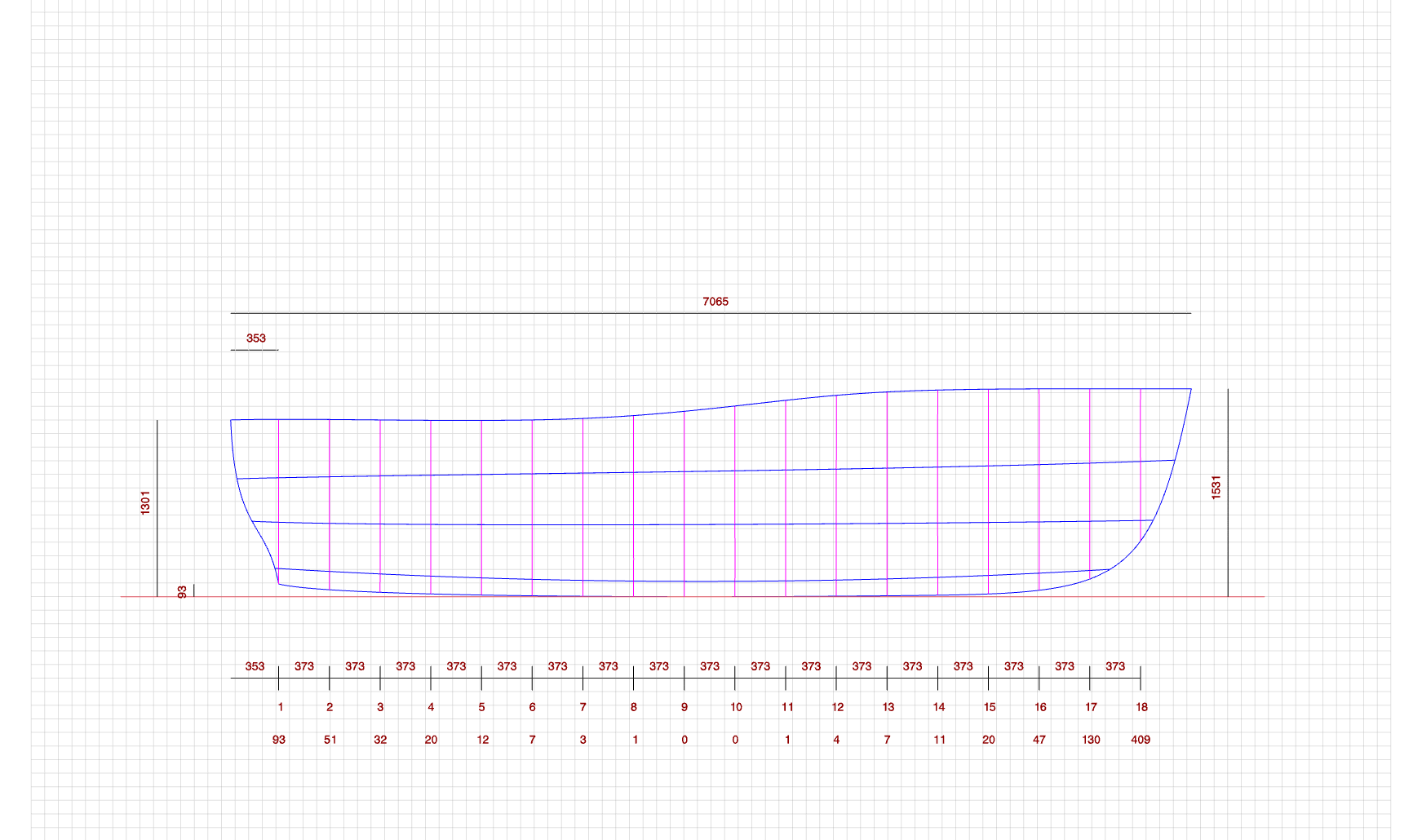Select the 1301 vertical height dimension text
The width and height of the screenshot is (1422, 840).
(x=145, y=502)
